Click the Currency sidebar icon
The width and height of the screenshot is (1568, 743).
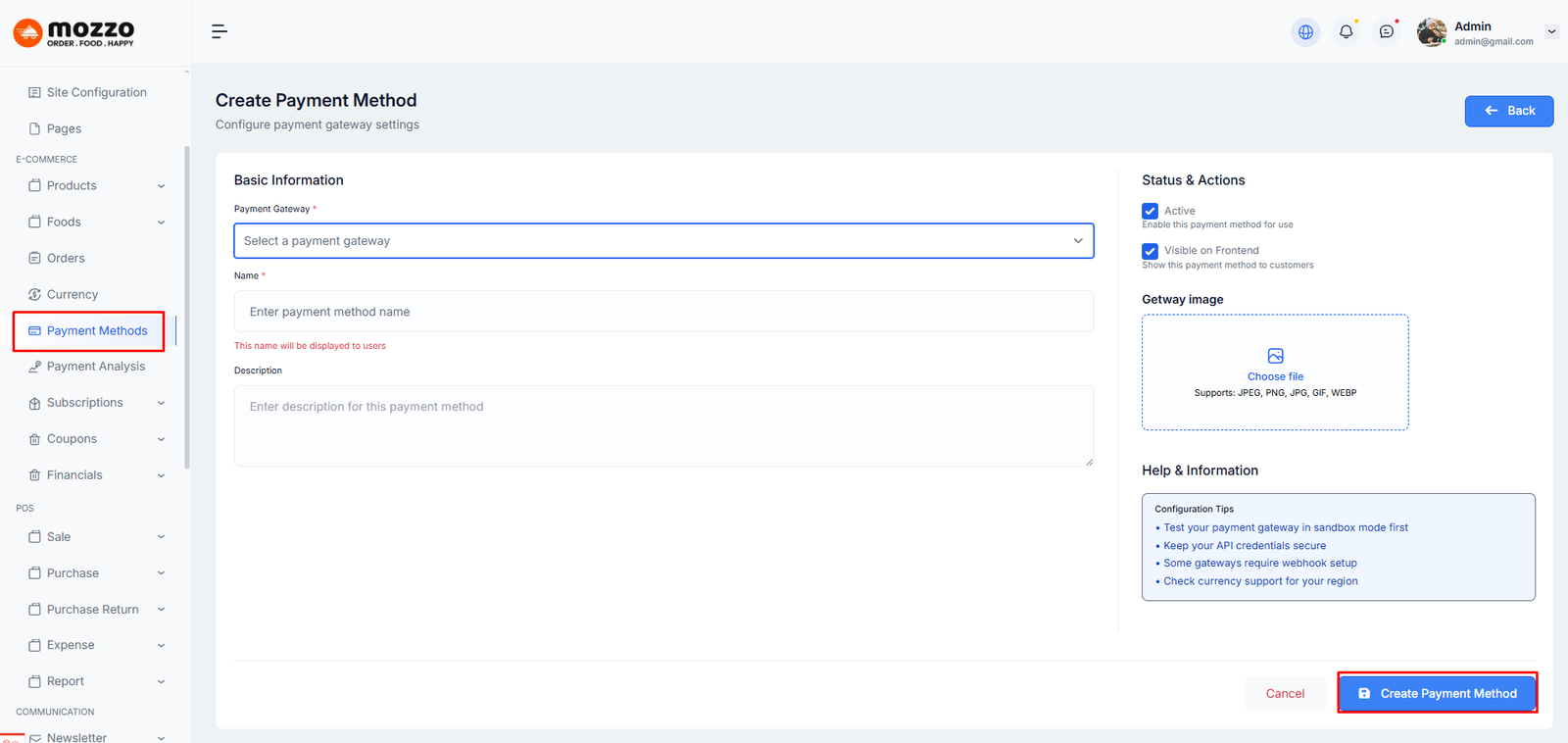35,294
